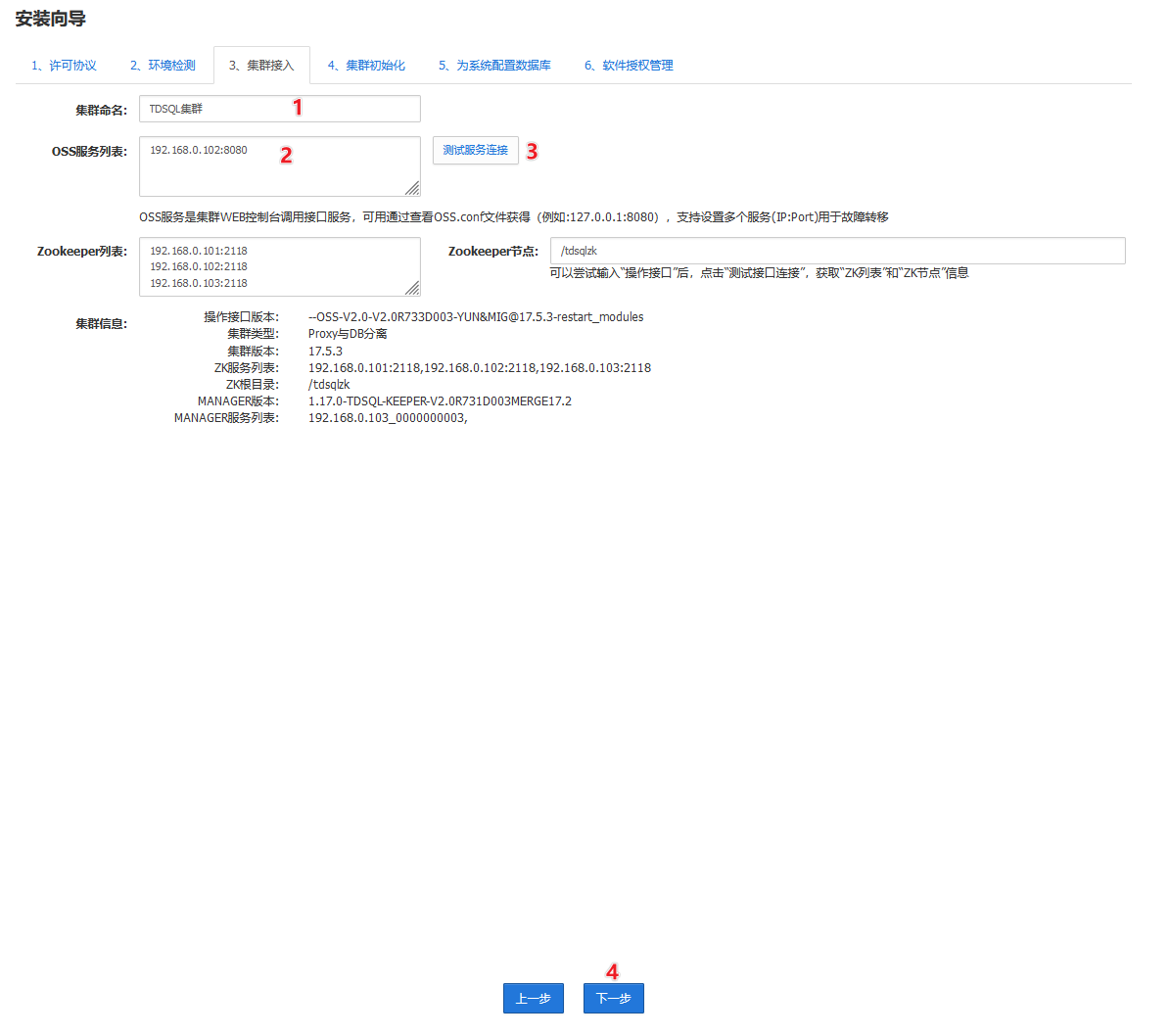Open the 1、许可协议 tab
Viewport: 1170px width, 1036px height.
coord(64,66)
